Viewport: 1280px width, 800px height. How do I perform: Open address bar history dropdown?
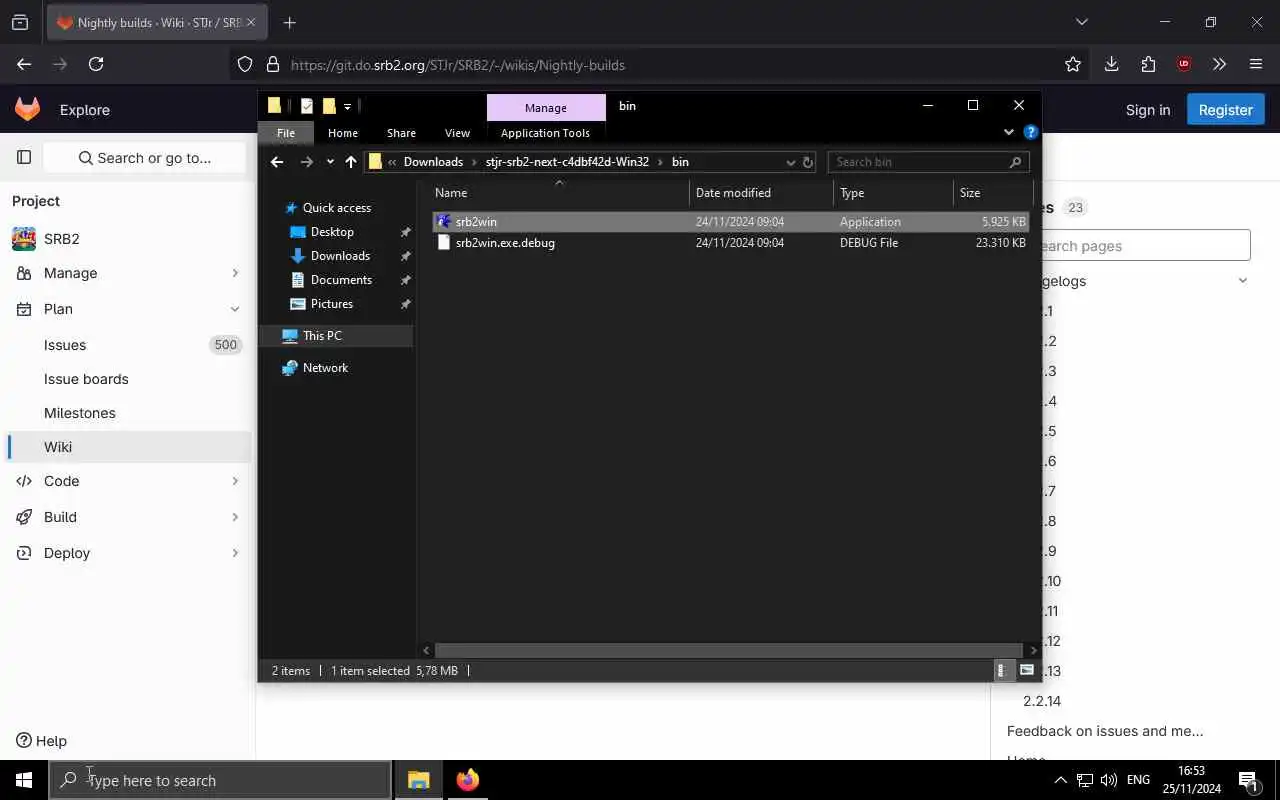click(790, 162)
